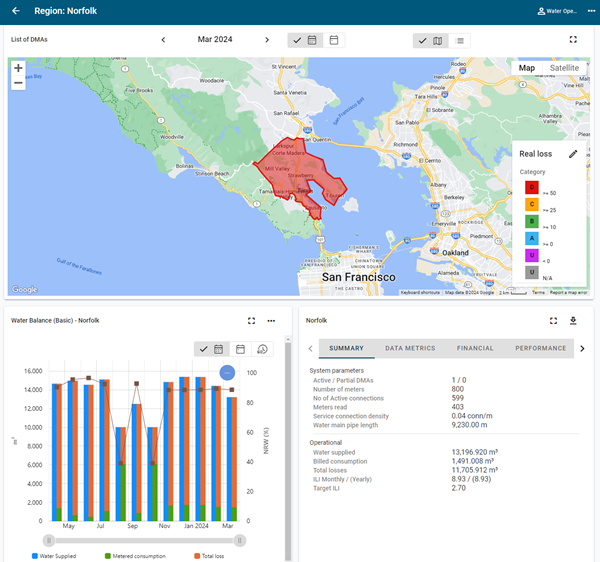Go back using the header arrow
Image resolution: width=600 pixels, height=562 pixels.
click(16, 11)
